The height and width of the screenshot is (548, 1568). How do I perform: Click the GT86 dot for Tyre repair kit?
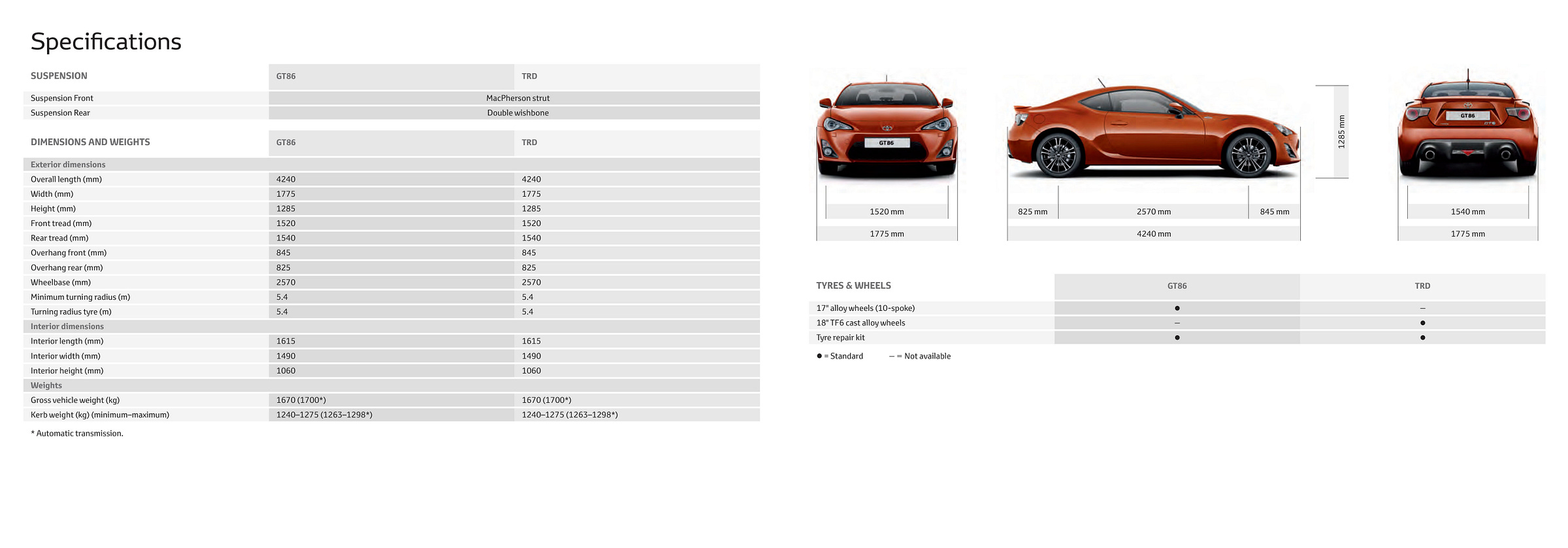(1177, 338)
